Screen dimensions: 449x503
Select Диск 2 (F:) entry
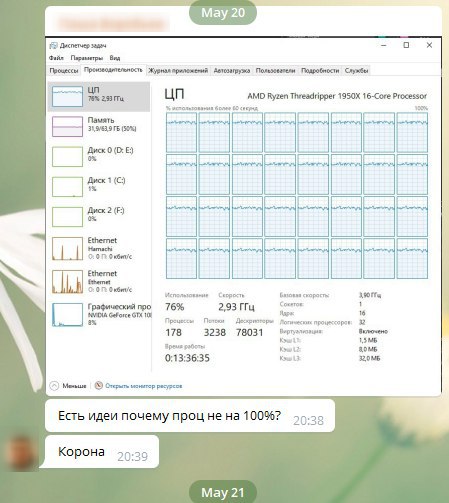point(99,216)
